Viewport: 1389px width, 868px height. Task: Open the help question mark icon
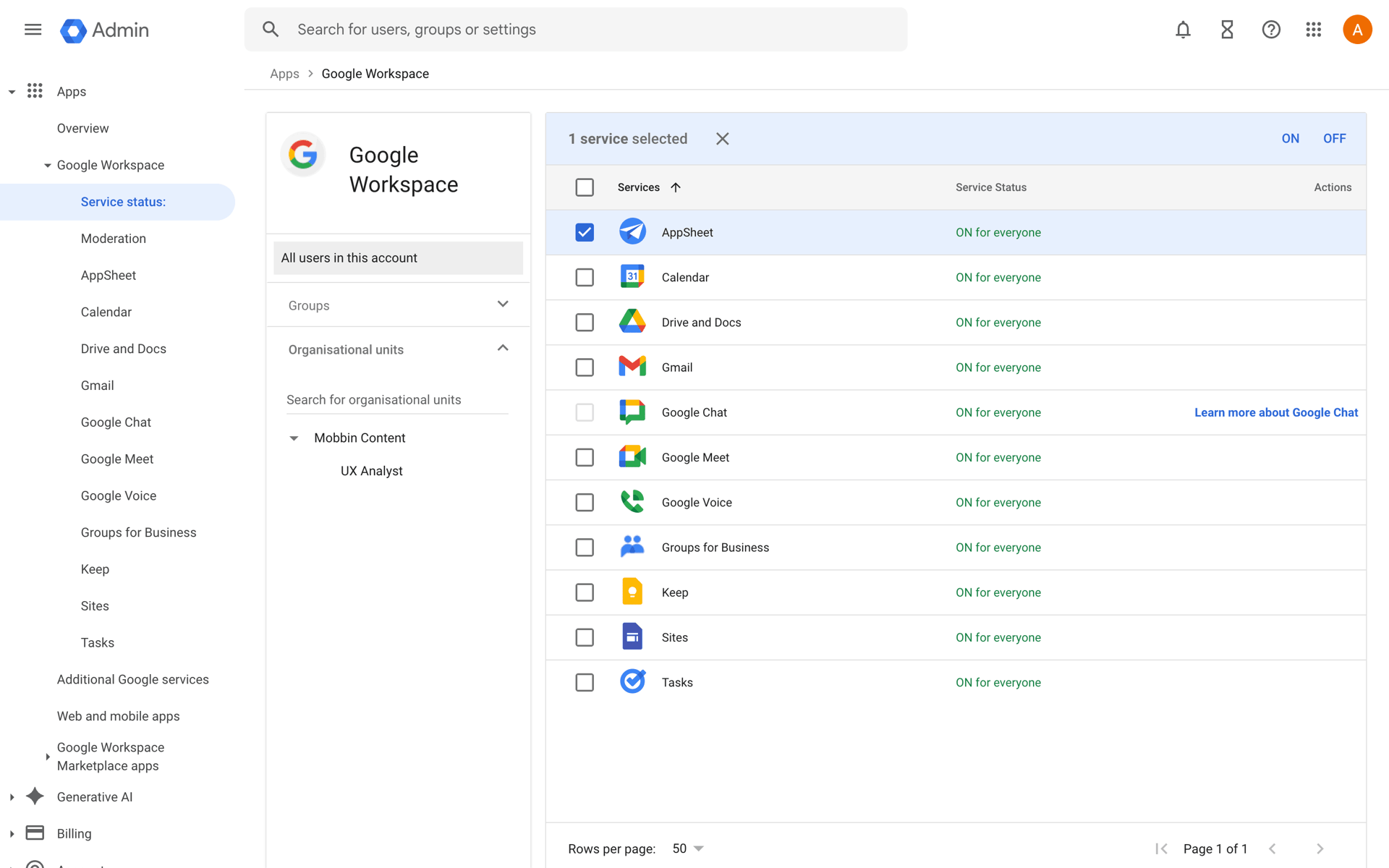tap(1271, 30)
